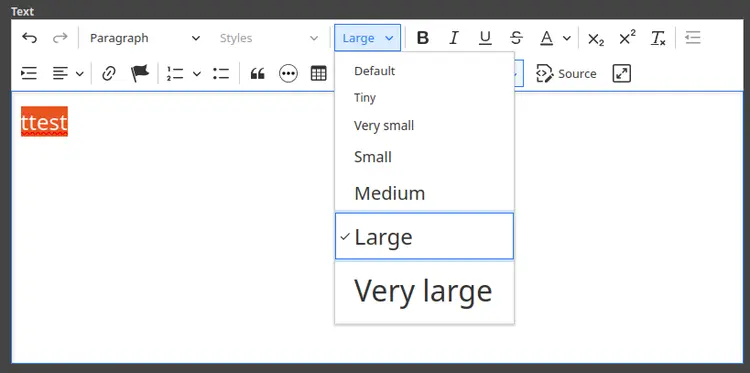Collapse the Large font size dropdown
Image resolution: width=750 pixels, height=373 pixels.
(367, 38)
